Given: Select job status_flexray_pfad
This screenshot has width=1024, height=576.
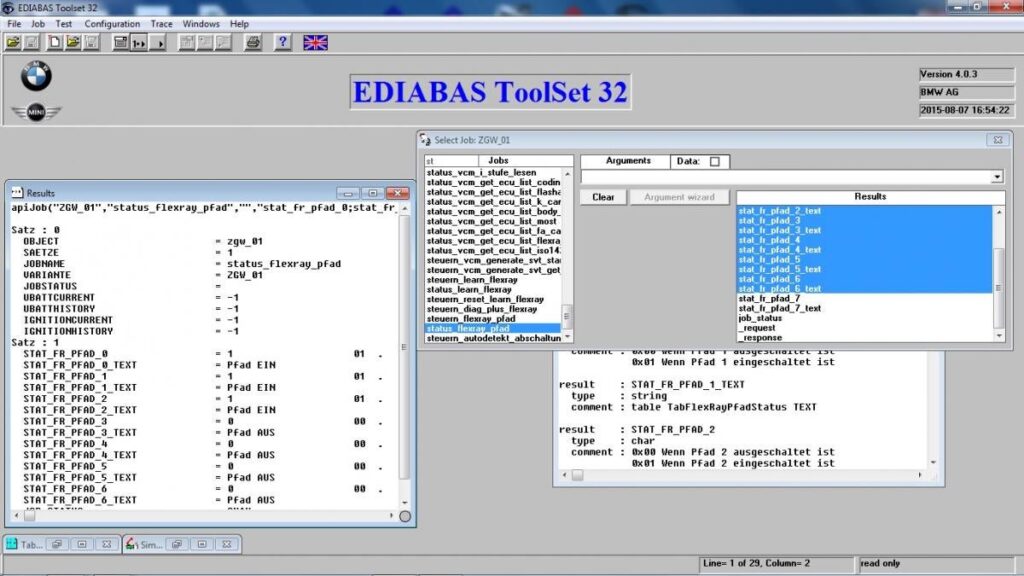Looking at the screenshot, I should [492, 328].
